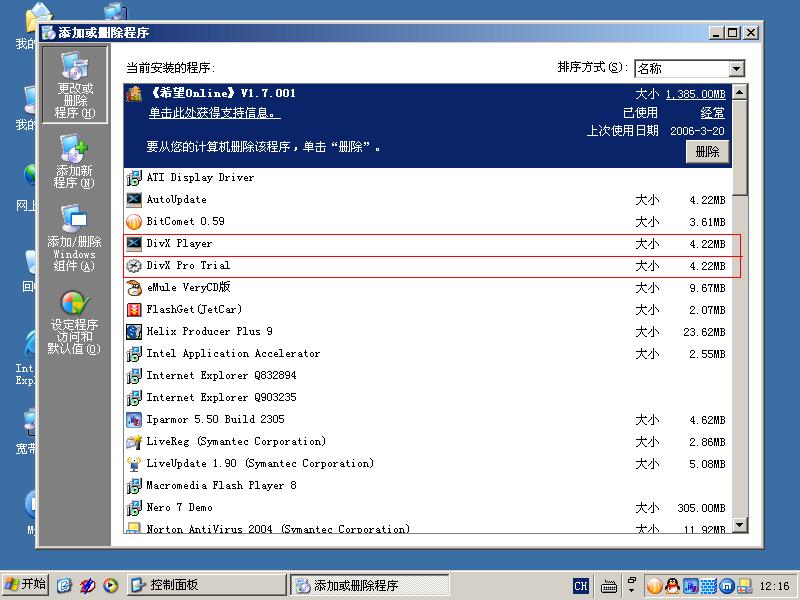
Task: Click Intel Application Accelerator icon
Action: coord(134,354)
